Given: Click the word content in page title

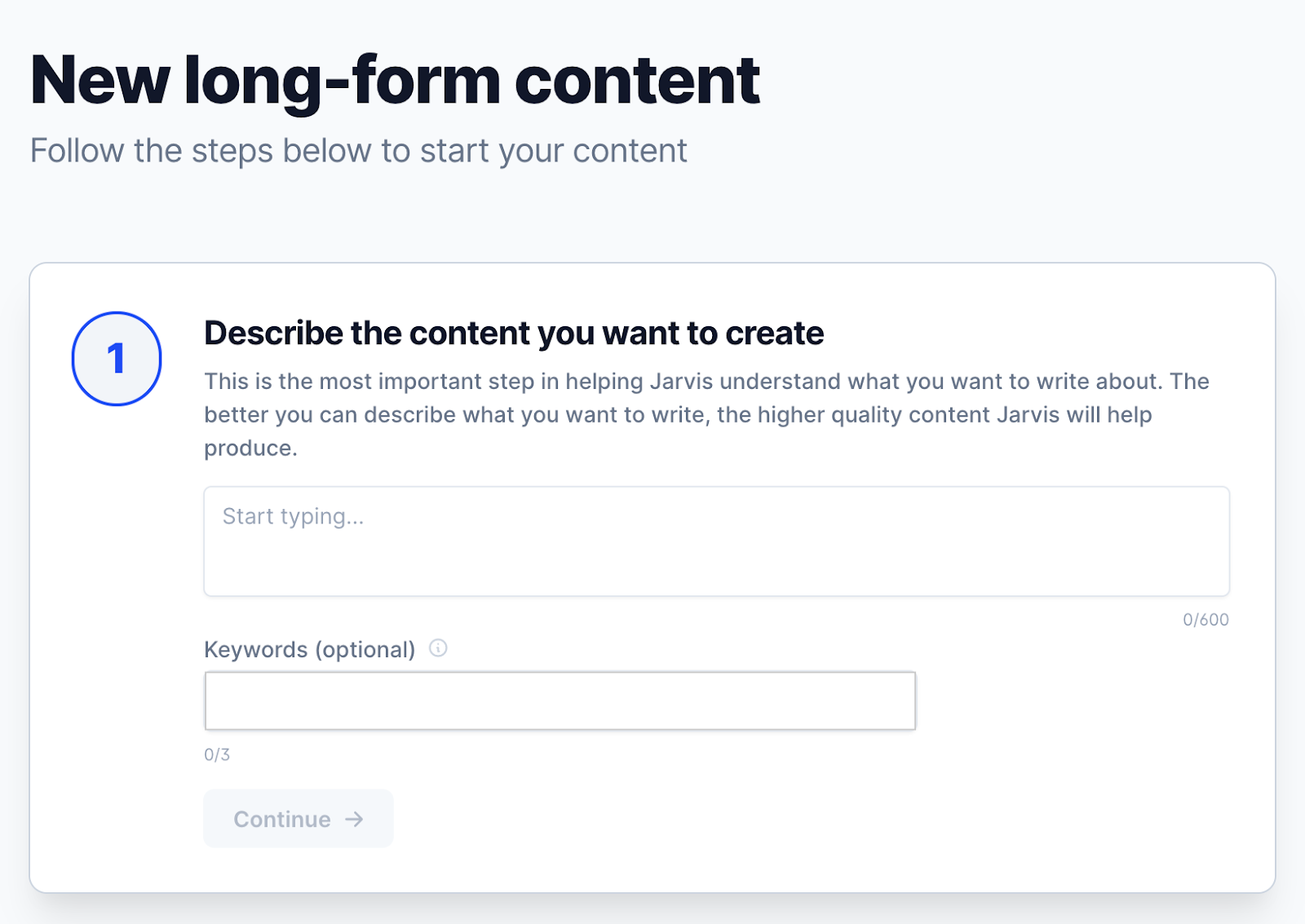Looking at the screenshot, I should [637, 80].
